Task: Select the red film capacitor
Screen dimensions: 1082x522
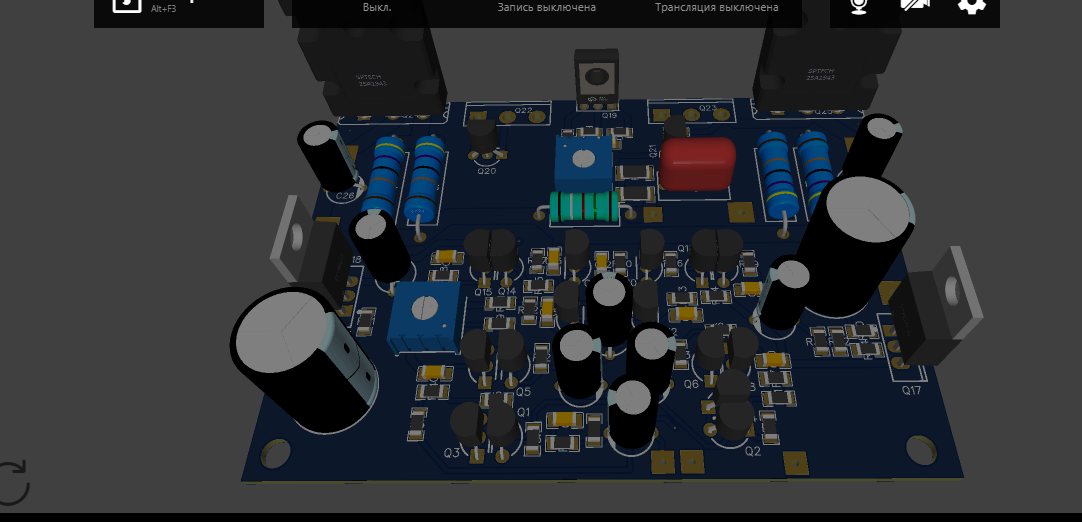Action: coord(697,162)
